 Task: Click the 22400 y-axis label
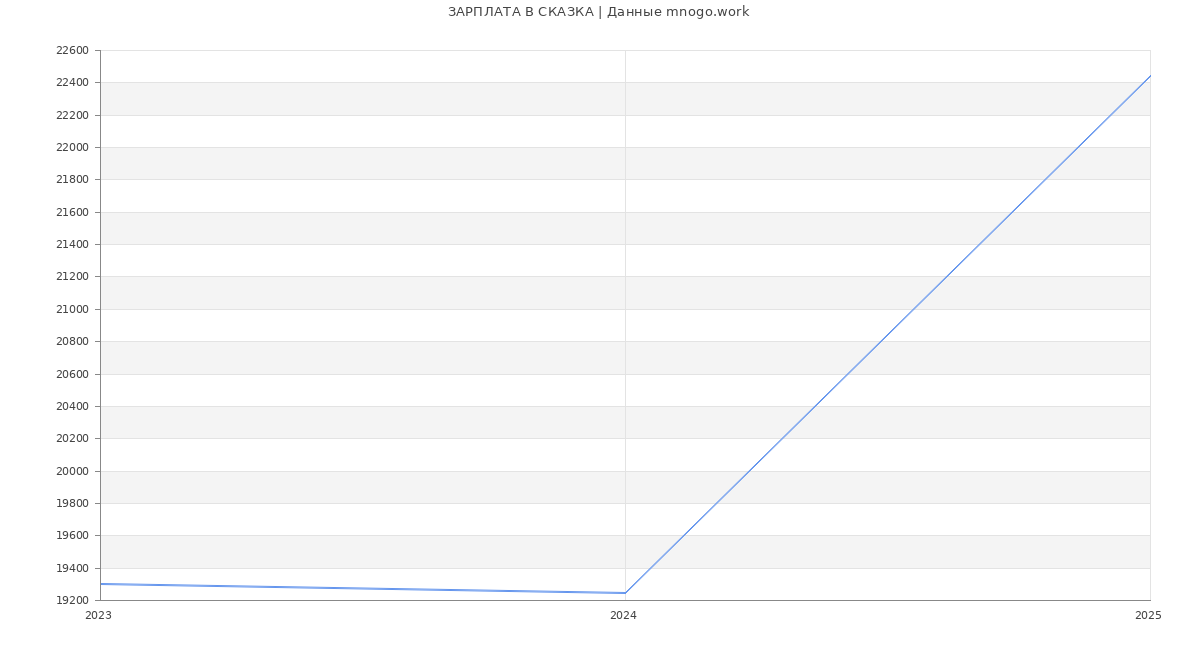(72, 82)
